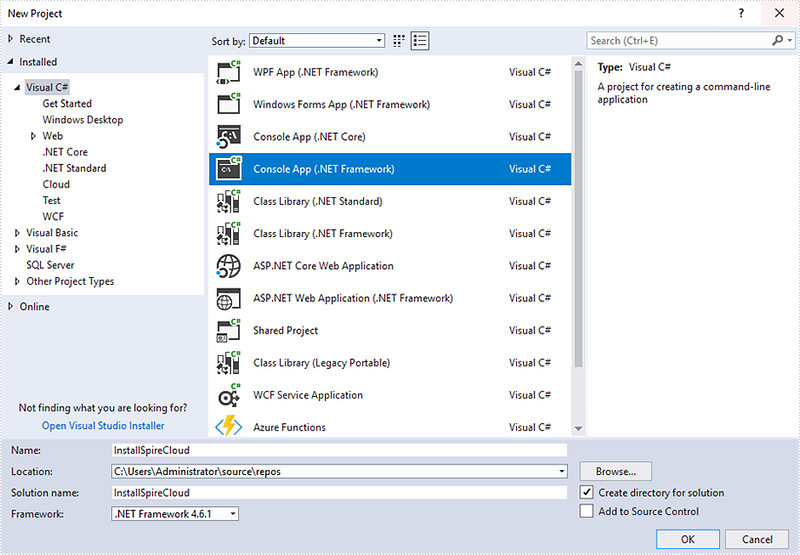Click the Solution name input field
Viewport: 800px width, 555px height.
(339, 493)
